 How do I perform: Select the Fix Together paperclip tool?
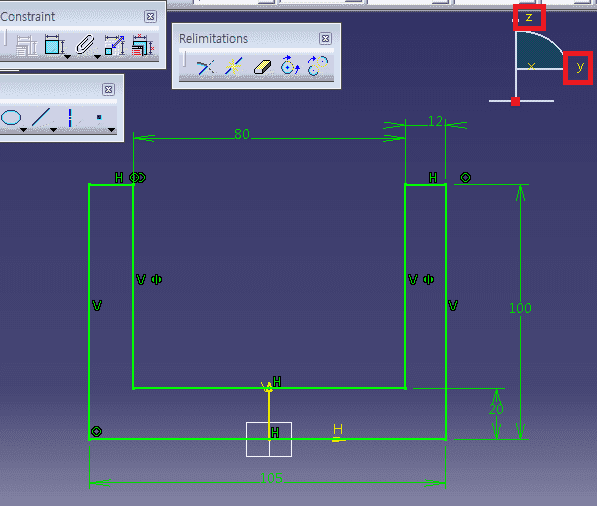(x=85, y=45)
